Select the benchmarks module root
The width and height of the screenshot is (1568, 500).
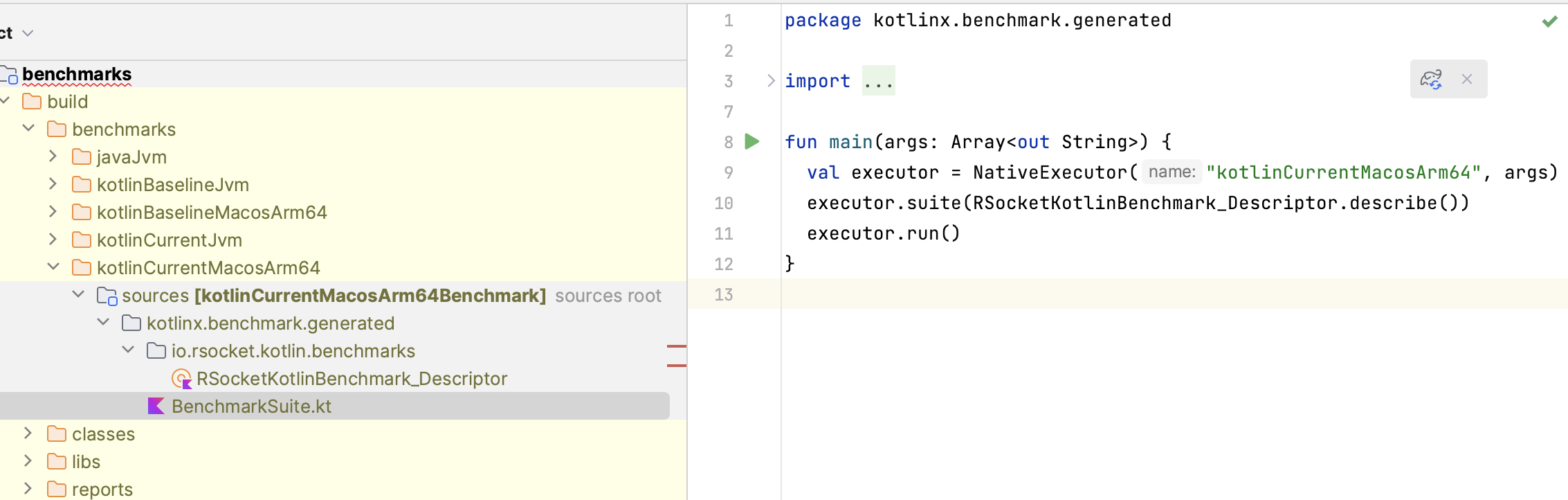[x=77, y=74]
